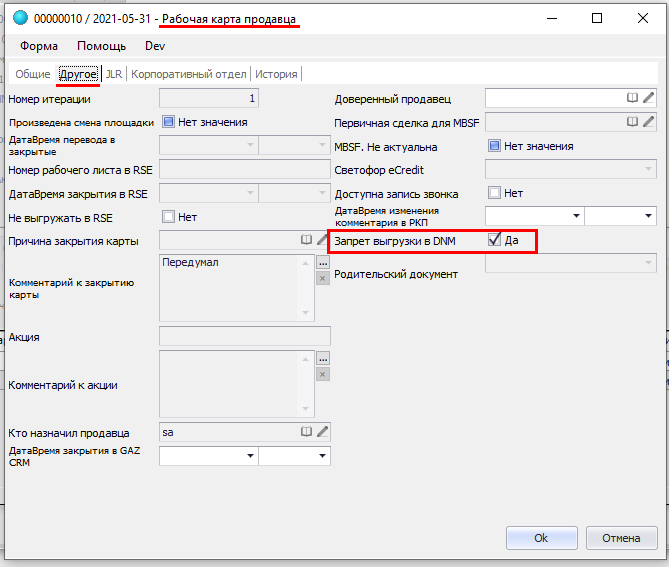Open the Помощь menu
The height and width of the screenshot is (567, 669).
101,46
